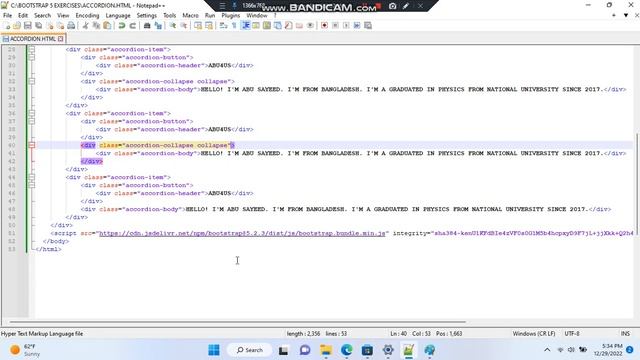Save the current file from toolbar
Screen dimensions: 640x360
tap(28, 26)
